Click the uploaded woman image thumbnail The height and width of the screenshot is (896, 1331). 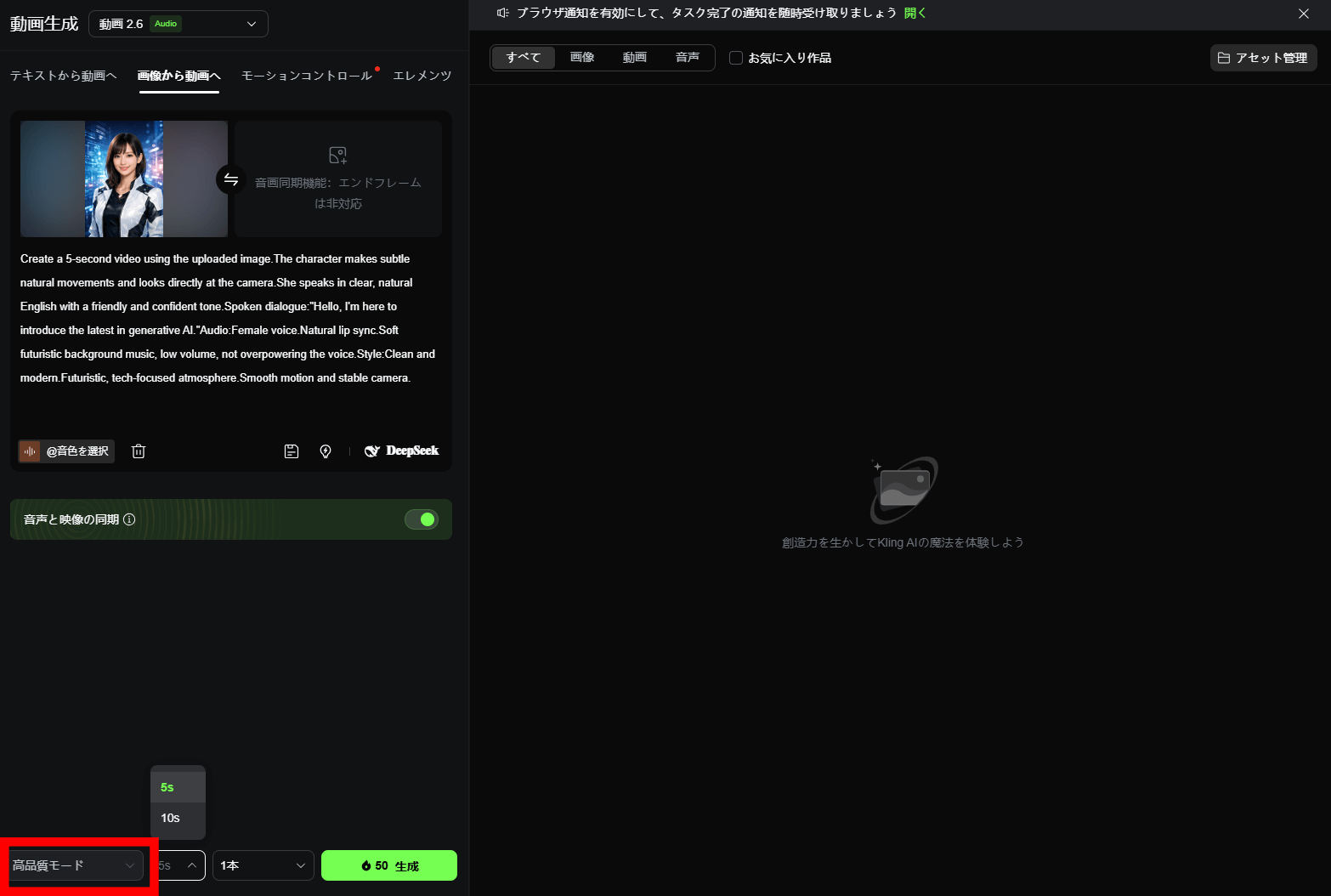click(x=124, y=179)
